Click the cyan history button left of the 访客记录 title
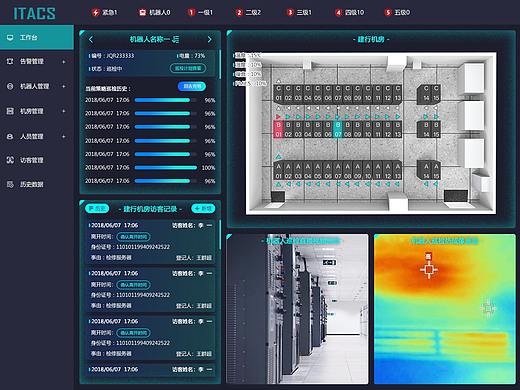 coord(97,209)
